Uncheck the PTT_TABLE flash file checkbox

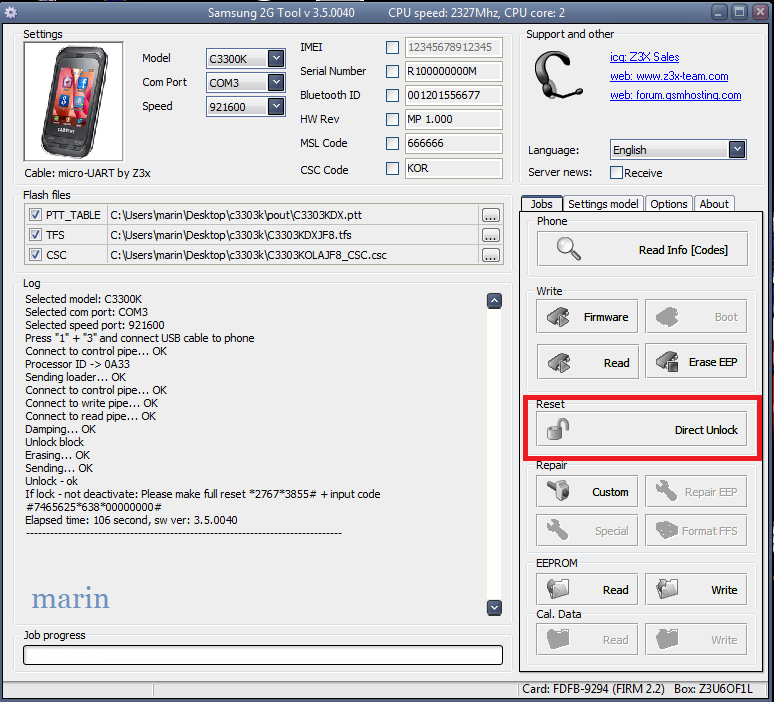(x=35, y=215)
